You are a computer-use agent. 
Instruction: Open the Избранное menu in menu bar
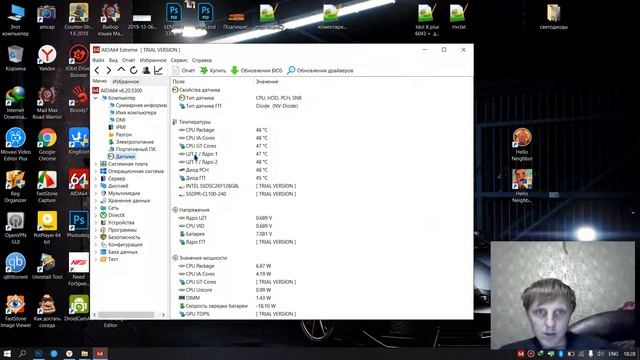[x=153, y=60]
